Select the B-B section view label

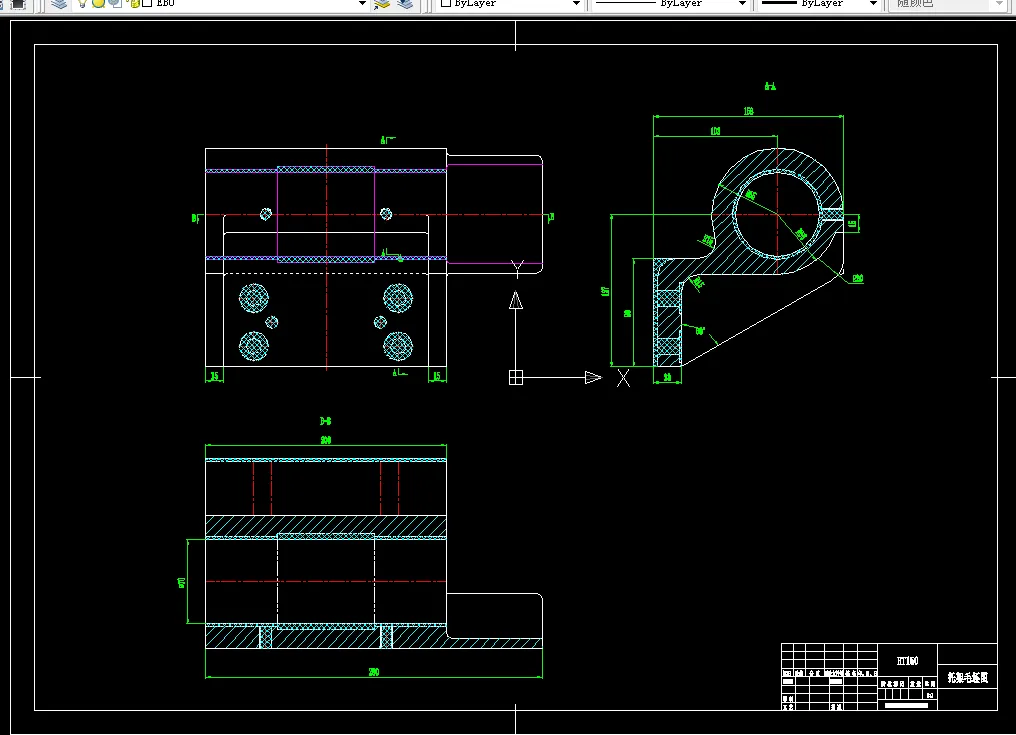point(325,421)
